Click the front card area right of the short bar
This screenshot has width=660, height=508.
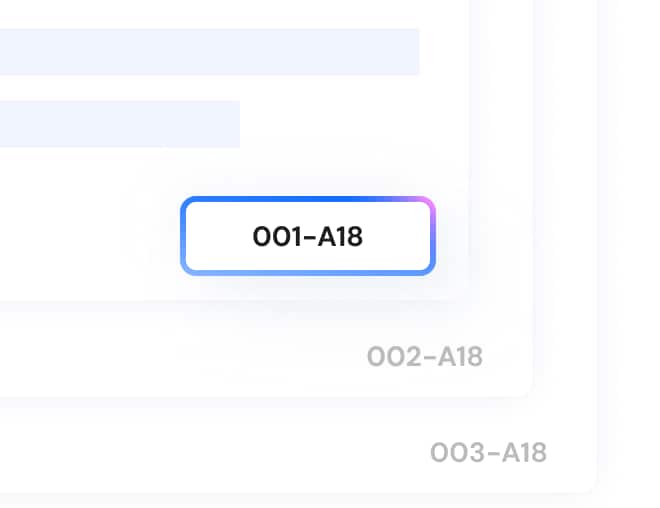coord(350,123)
